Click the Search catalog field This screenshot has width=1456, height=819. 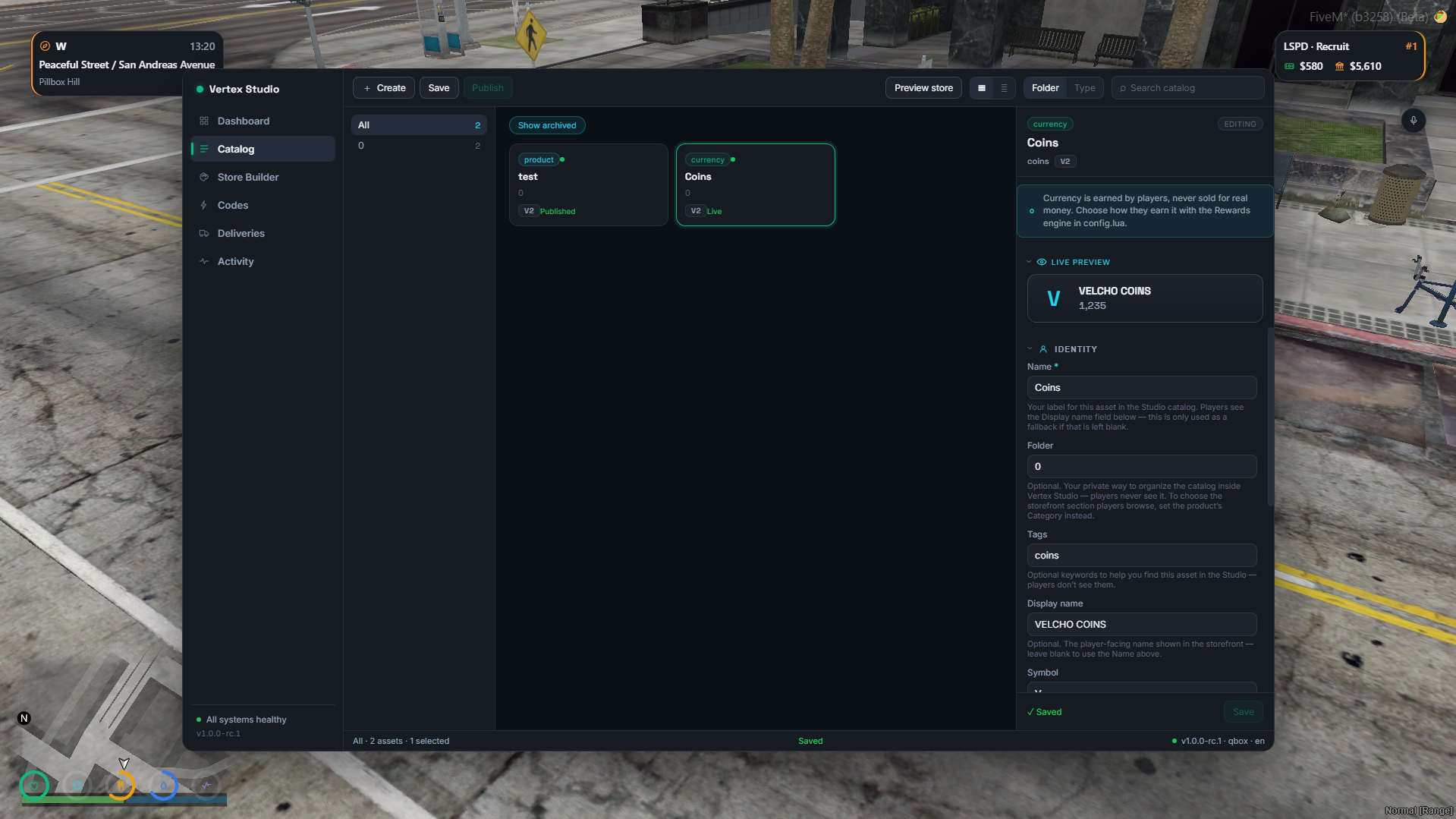pos(1188,88)
